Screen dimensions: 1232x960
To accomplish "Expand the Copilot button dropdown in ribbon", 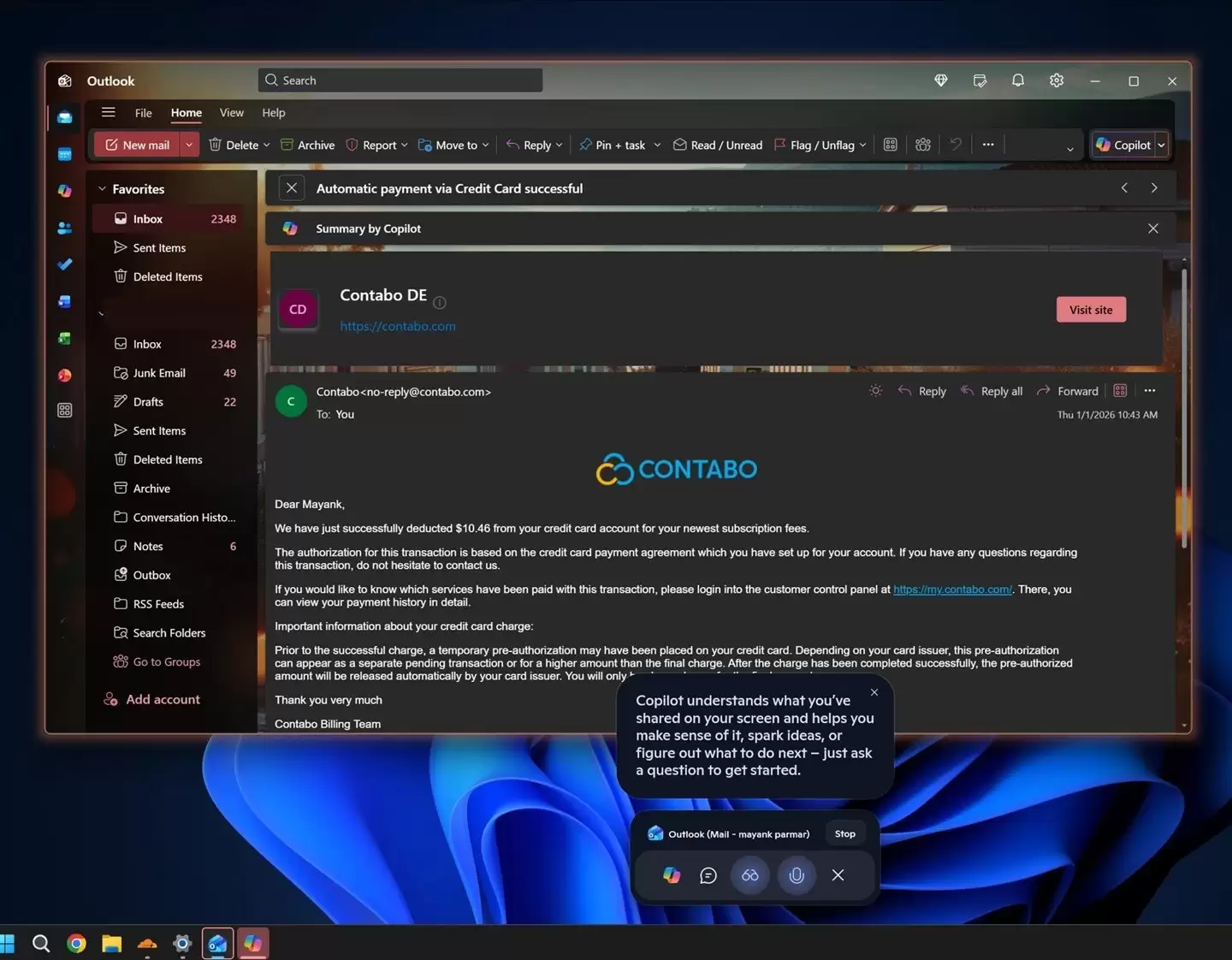I will (x=1160, y=145).
